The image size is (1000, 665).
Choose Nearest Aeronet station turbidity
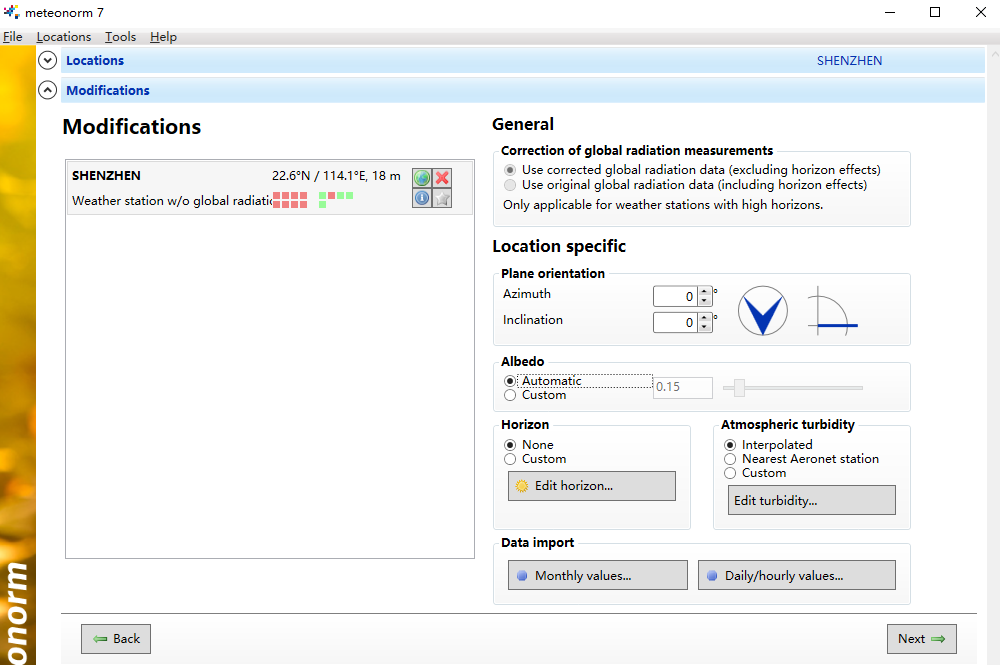point(731,459)
